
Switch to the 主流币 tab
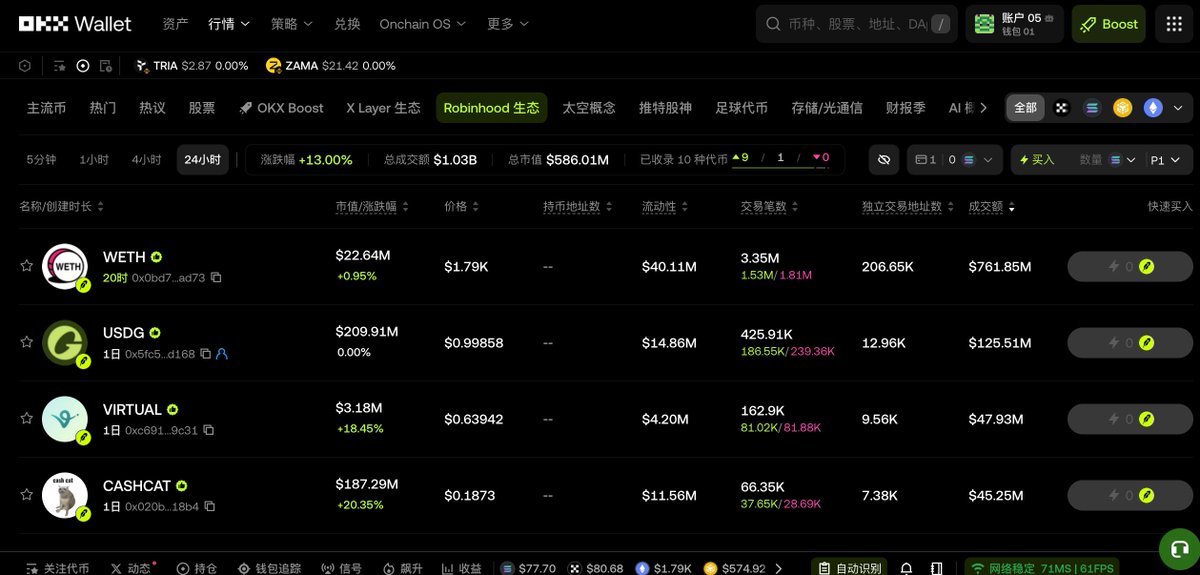pos(46,108)
